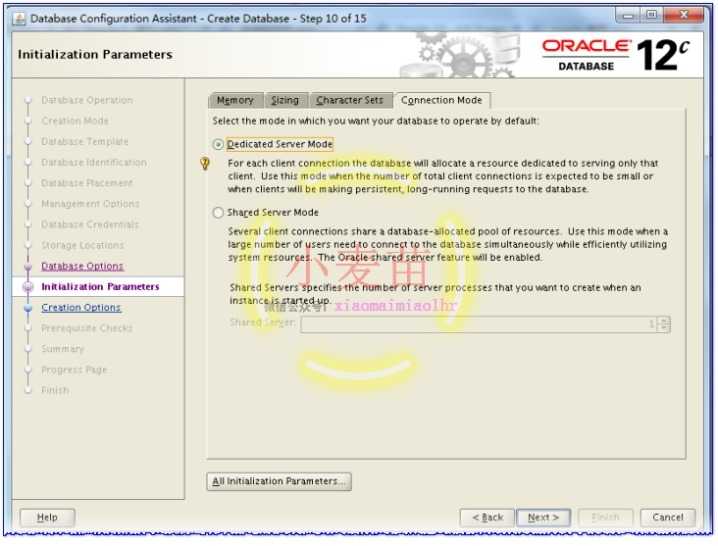Click Database Identification step in sidebar
This screenshot has height=546, width=718.
click(x=94, y=163)
